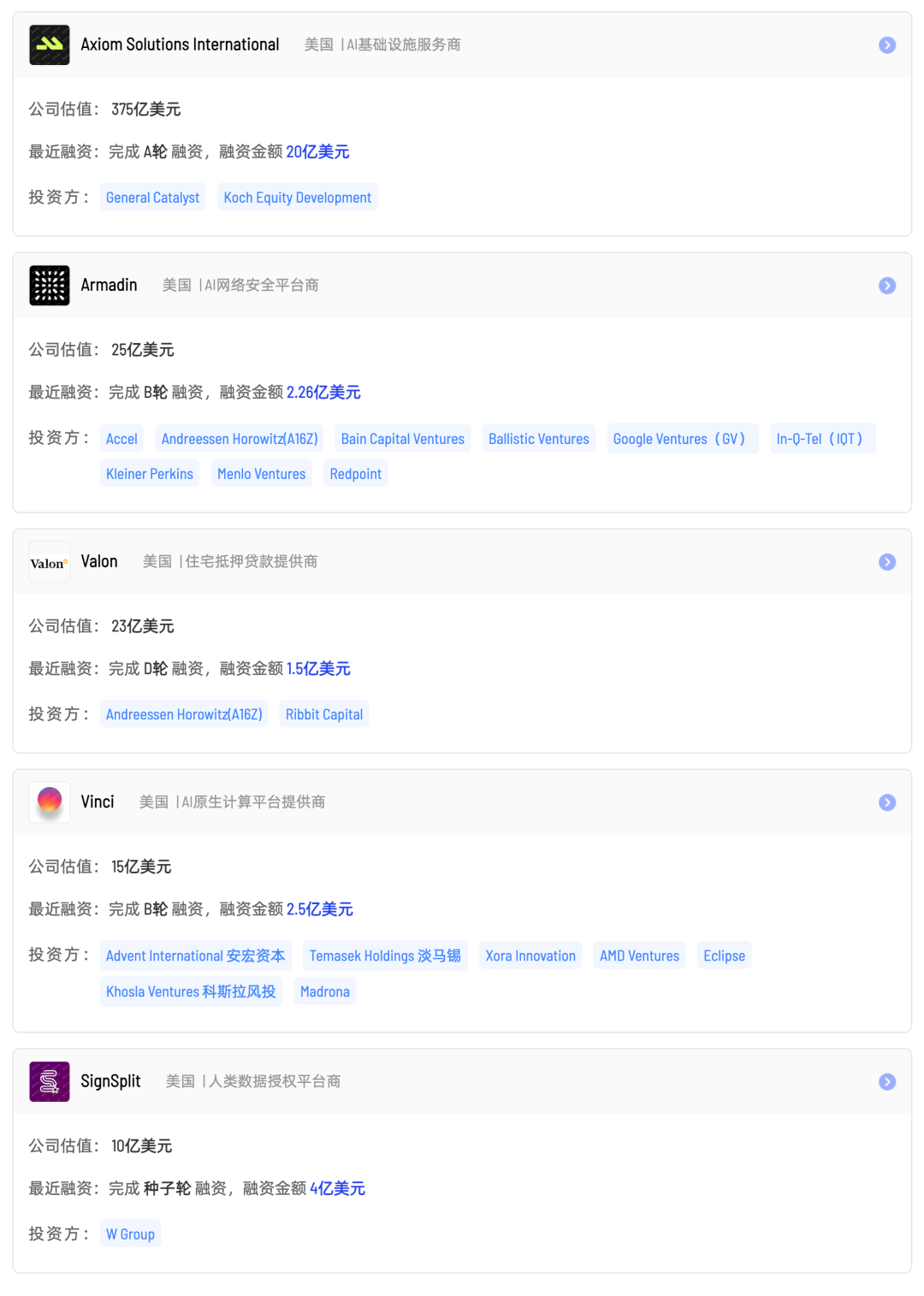
Task: Click the valuation text 23亿美元
Action: click(143, 626)
